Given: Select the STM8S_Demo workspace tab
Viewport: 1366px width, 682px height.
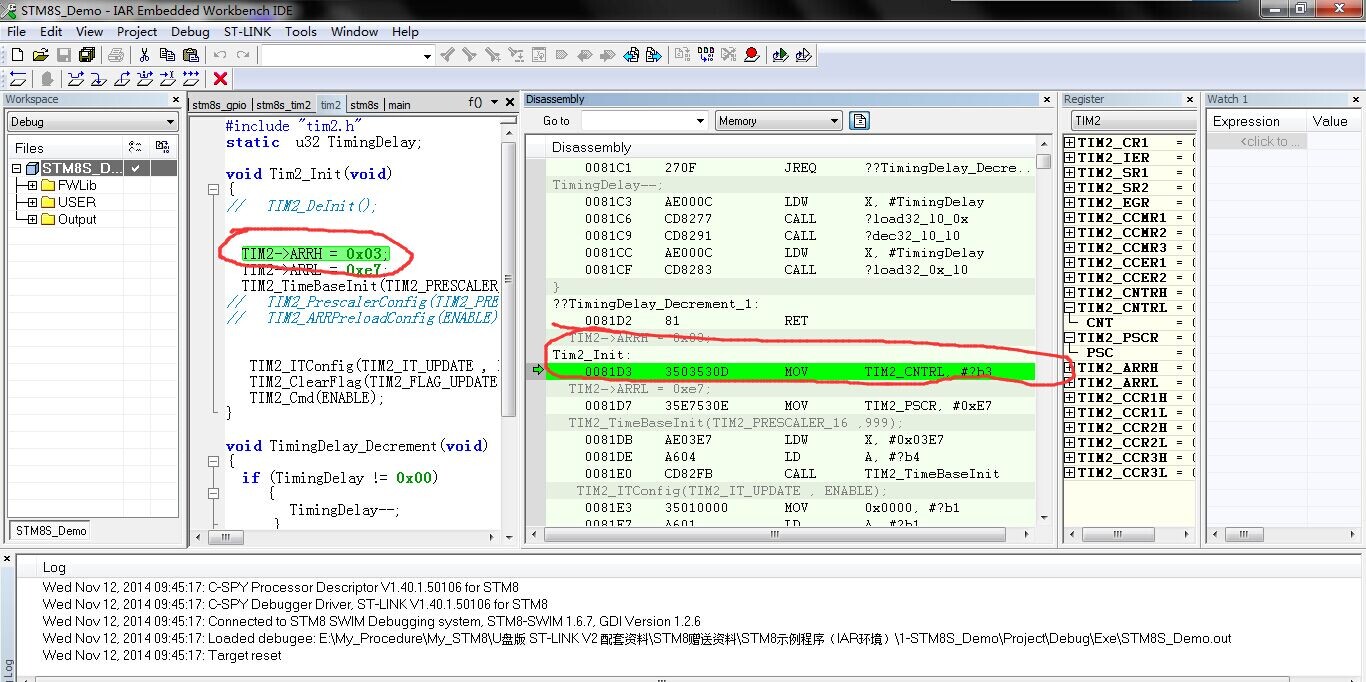Looking at the screenshot, I should (51, 531).
